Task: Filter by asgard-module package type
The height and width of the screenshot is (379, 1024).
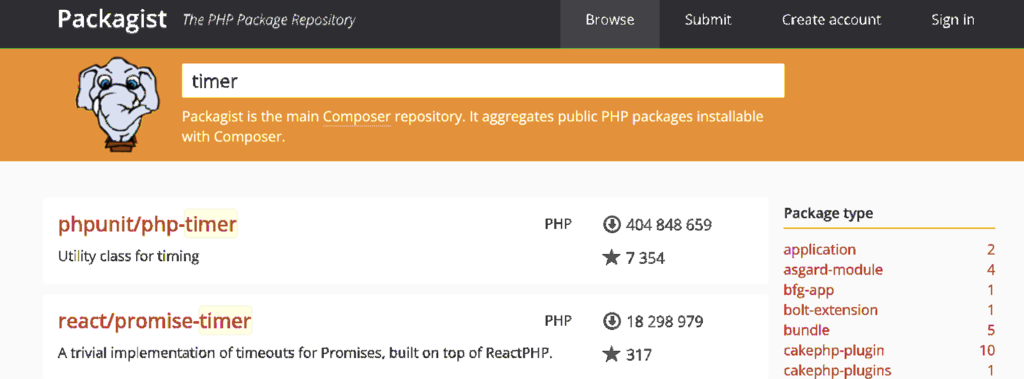Action: (x=833, y=270)
